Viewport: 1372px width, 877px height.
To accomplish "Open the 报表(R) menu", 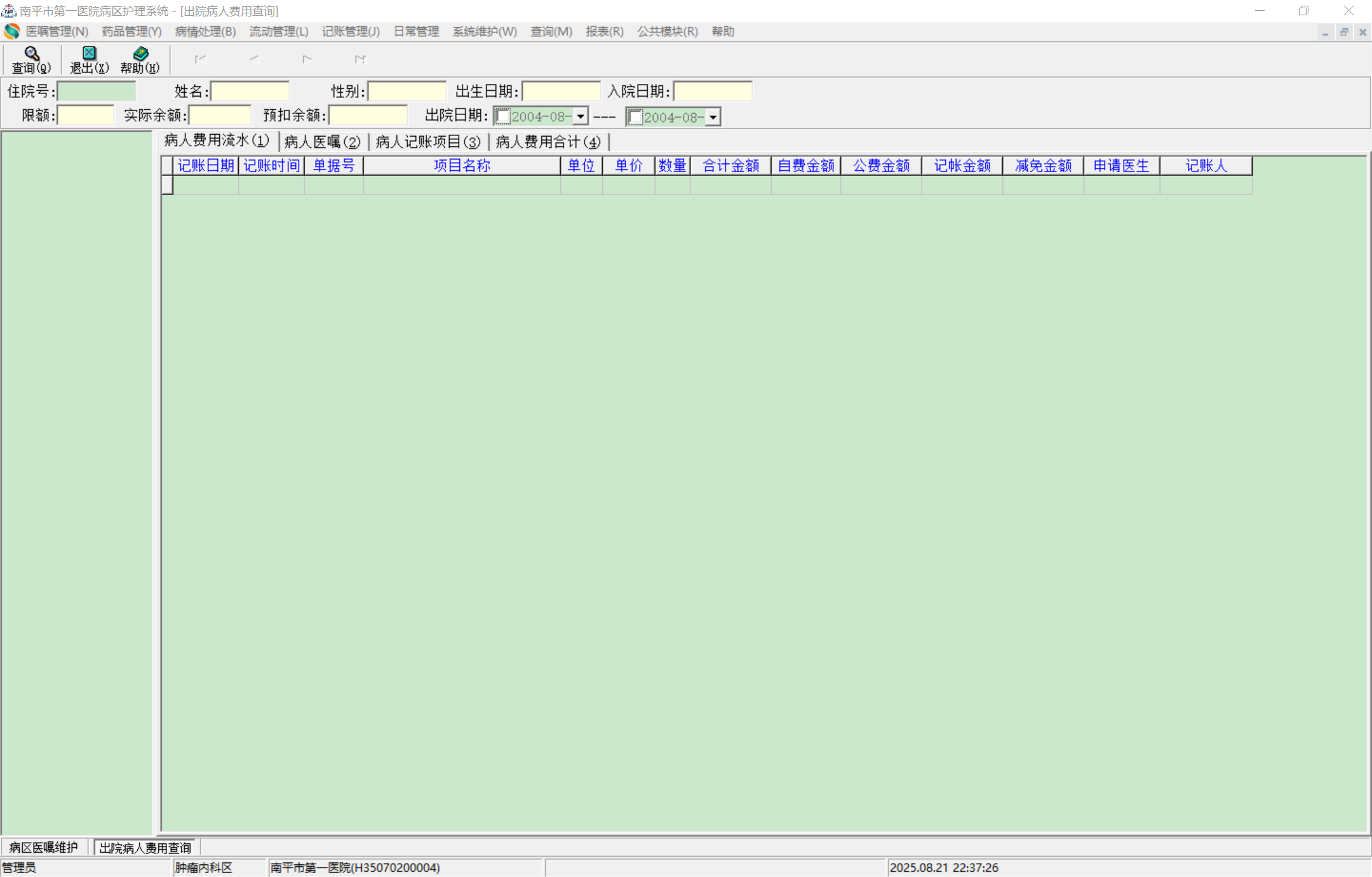I will click(x=604, y=32).
